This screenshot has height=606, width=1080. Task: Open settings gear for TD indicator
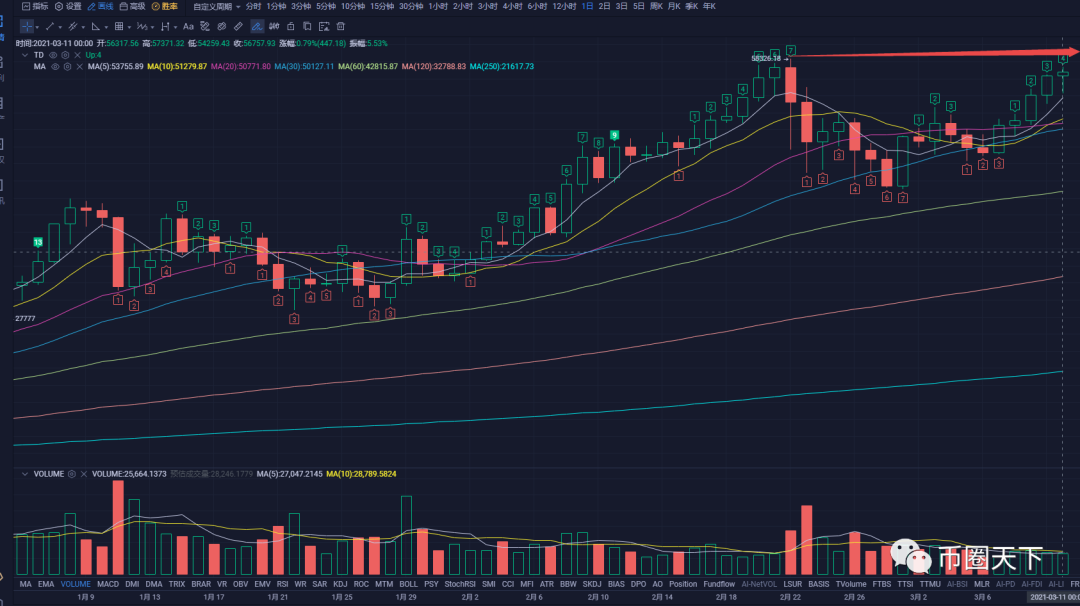66,55
